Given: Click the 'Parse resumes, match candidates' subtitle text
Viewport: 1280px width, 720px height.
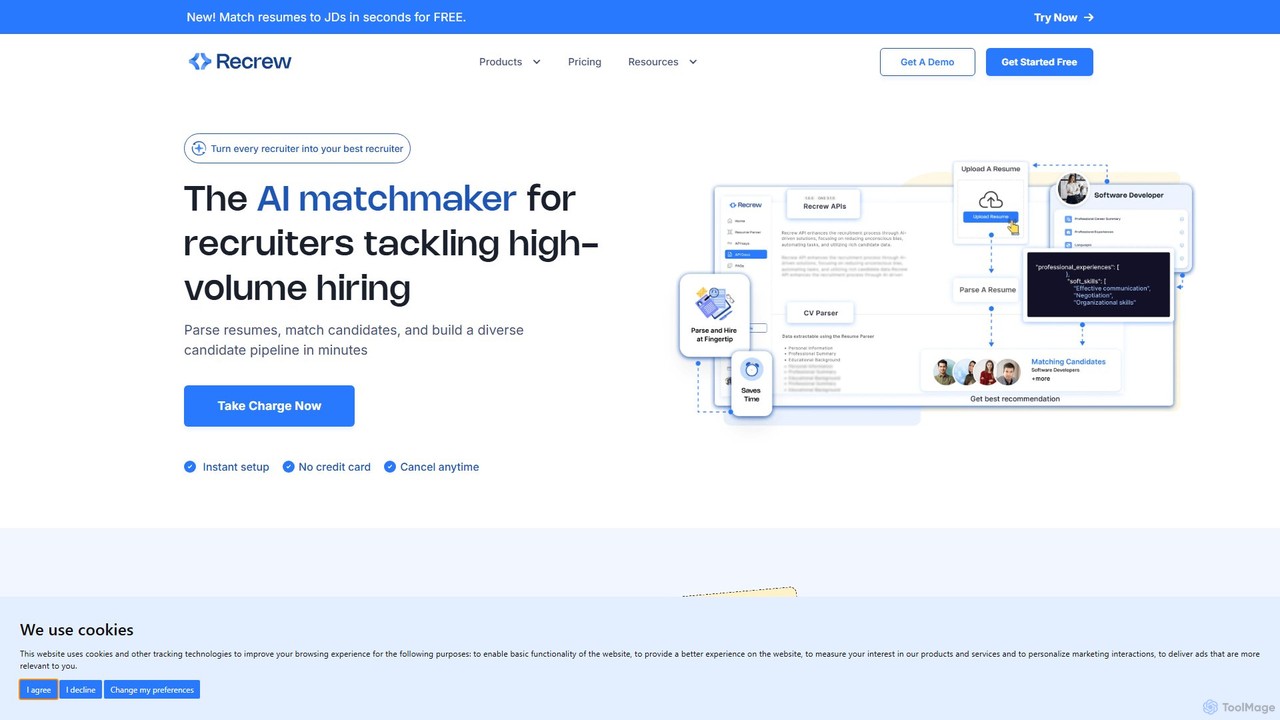Looking at the screenshot, I should pyautogui.click(x=354, y=340).
